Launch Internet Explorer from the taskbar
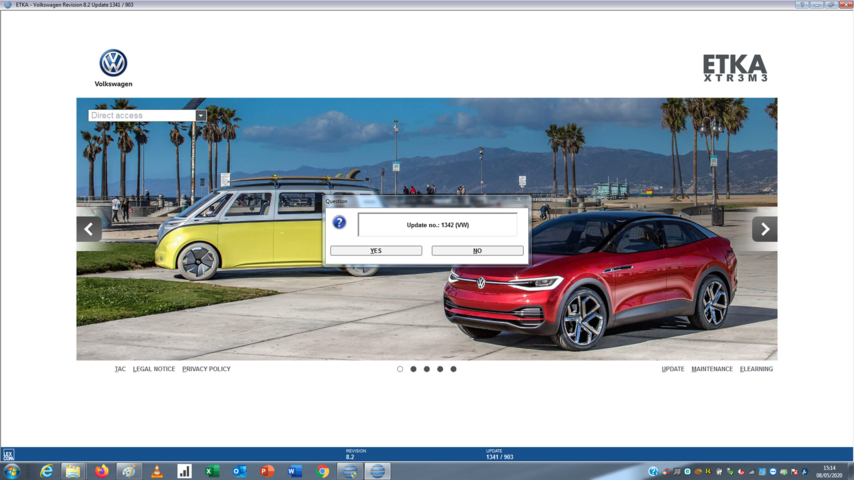 [46, 471]
